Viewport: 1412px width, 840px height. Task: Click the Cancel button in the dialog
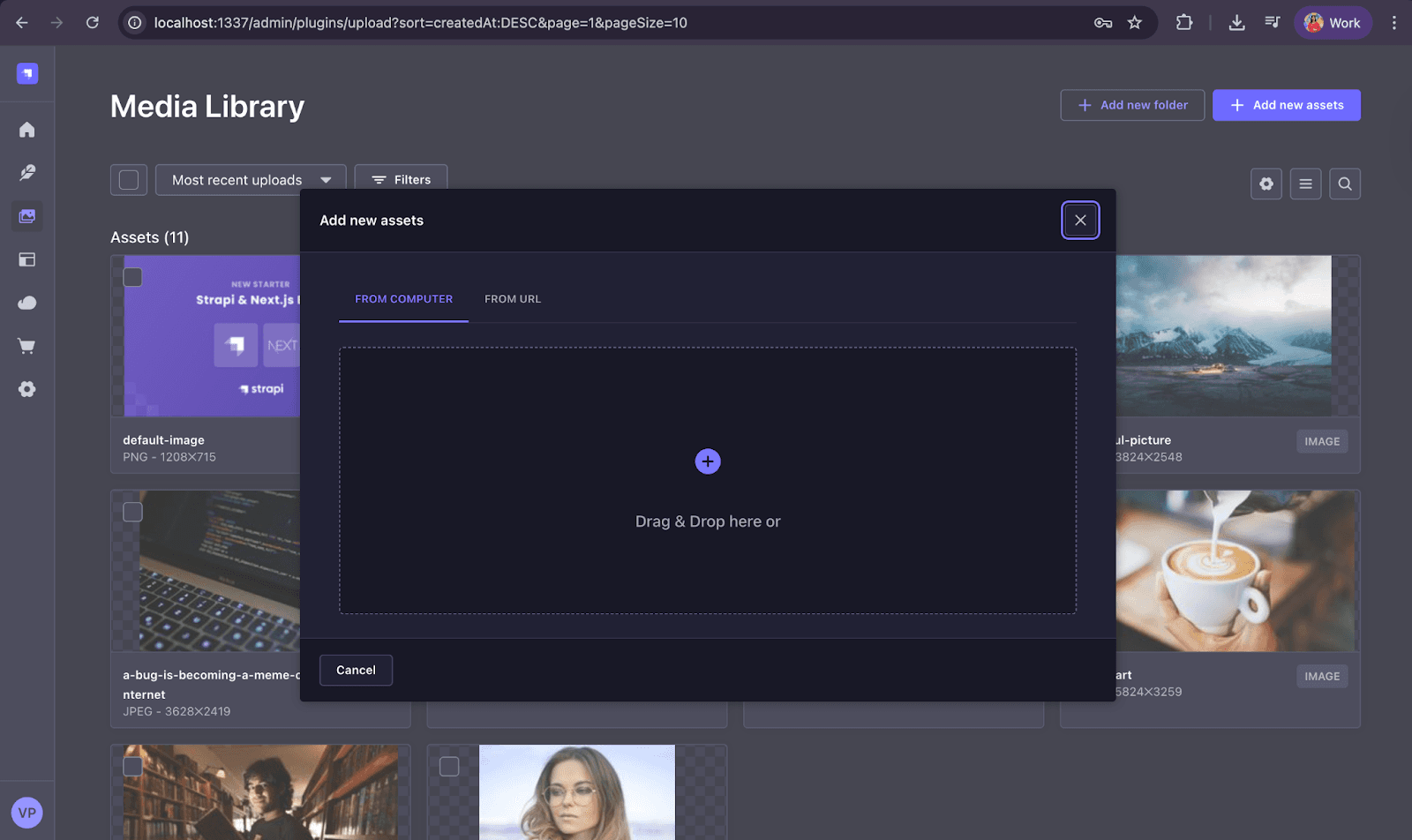coord(356,670)
